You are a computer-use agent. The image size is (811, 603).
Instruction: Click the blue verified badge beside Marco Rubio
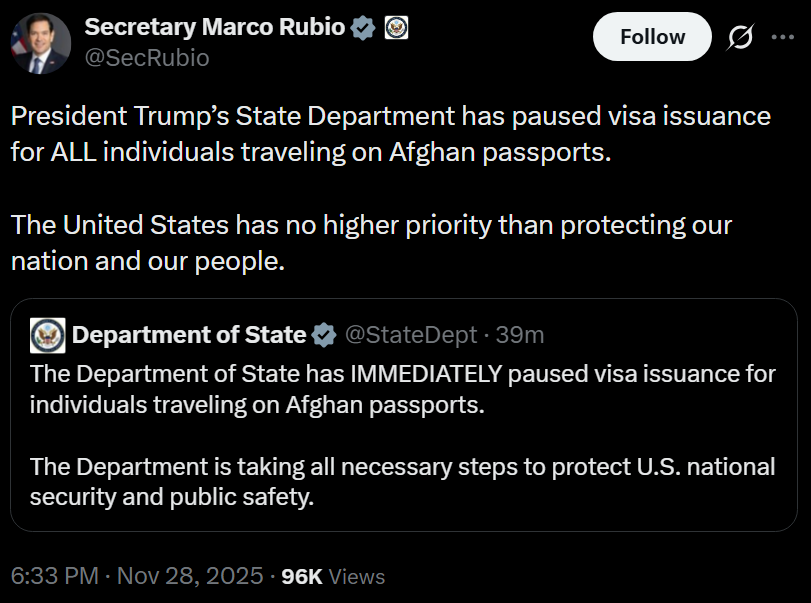[x=363, y=29]
